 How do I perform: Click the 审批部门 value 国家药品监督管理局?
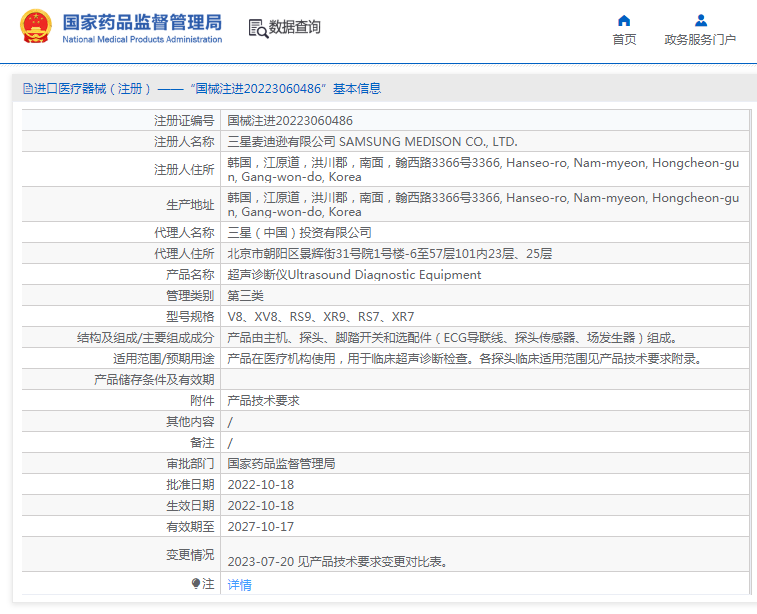(x=281, y=463)
